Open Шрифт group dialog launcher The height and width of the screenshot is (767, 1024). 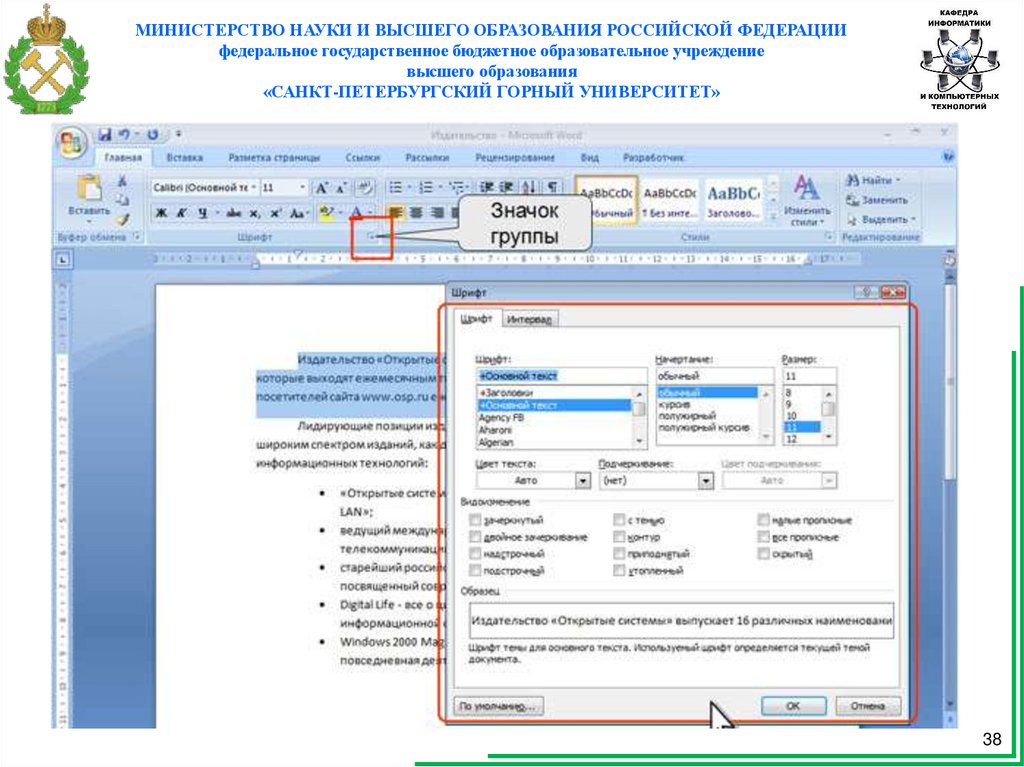point(372,238)
